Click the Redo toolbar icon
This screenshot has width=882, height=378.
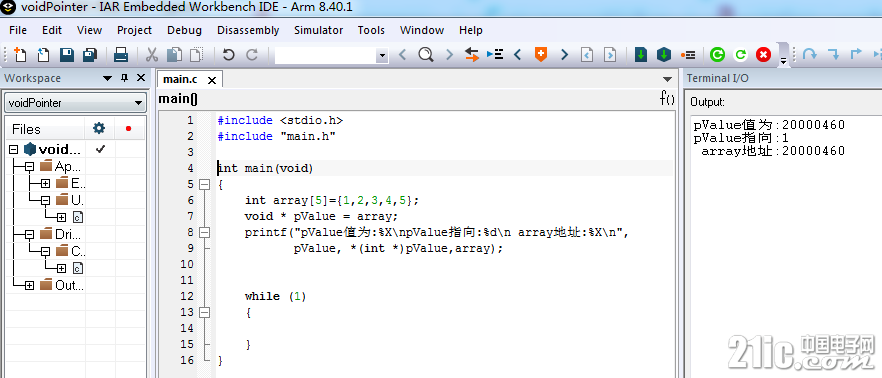pos(251,55)
